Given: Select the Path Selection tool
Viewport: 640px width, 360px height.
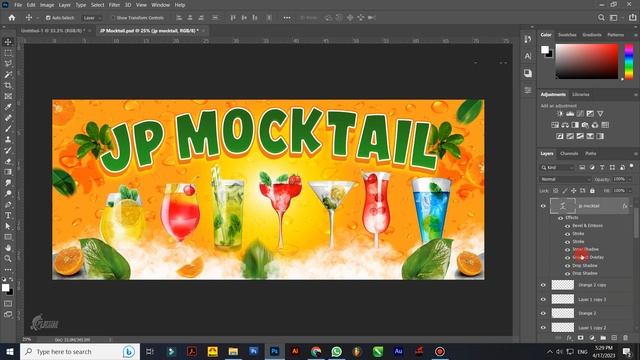Looking at the screenshot, I should click(x=8, y=226).
